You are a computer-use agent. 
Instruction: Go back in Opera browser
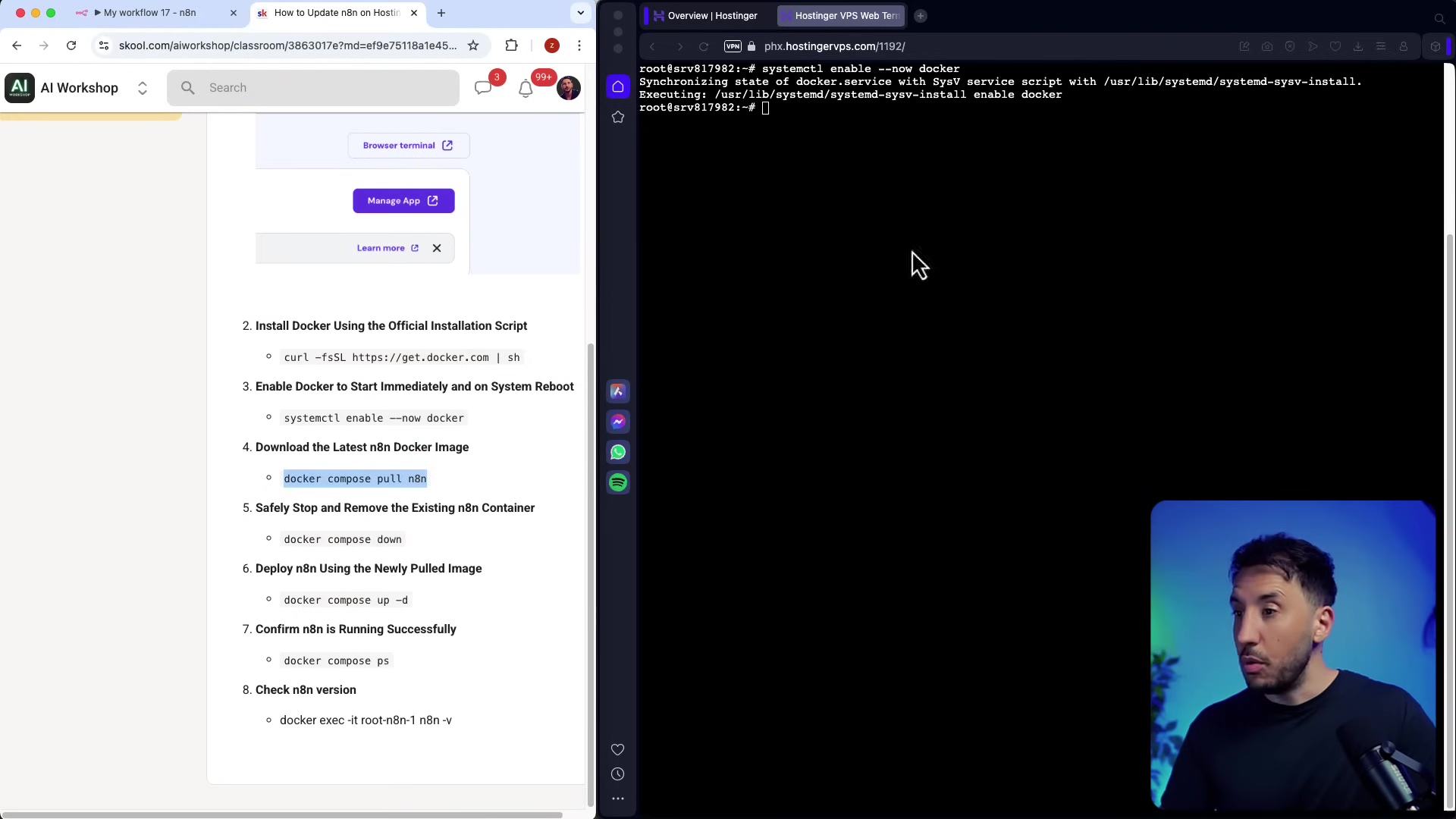point(652,46)
